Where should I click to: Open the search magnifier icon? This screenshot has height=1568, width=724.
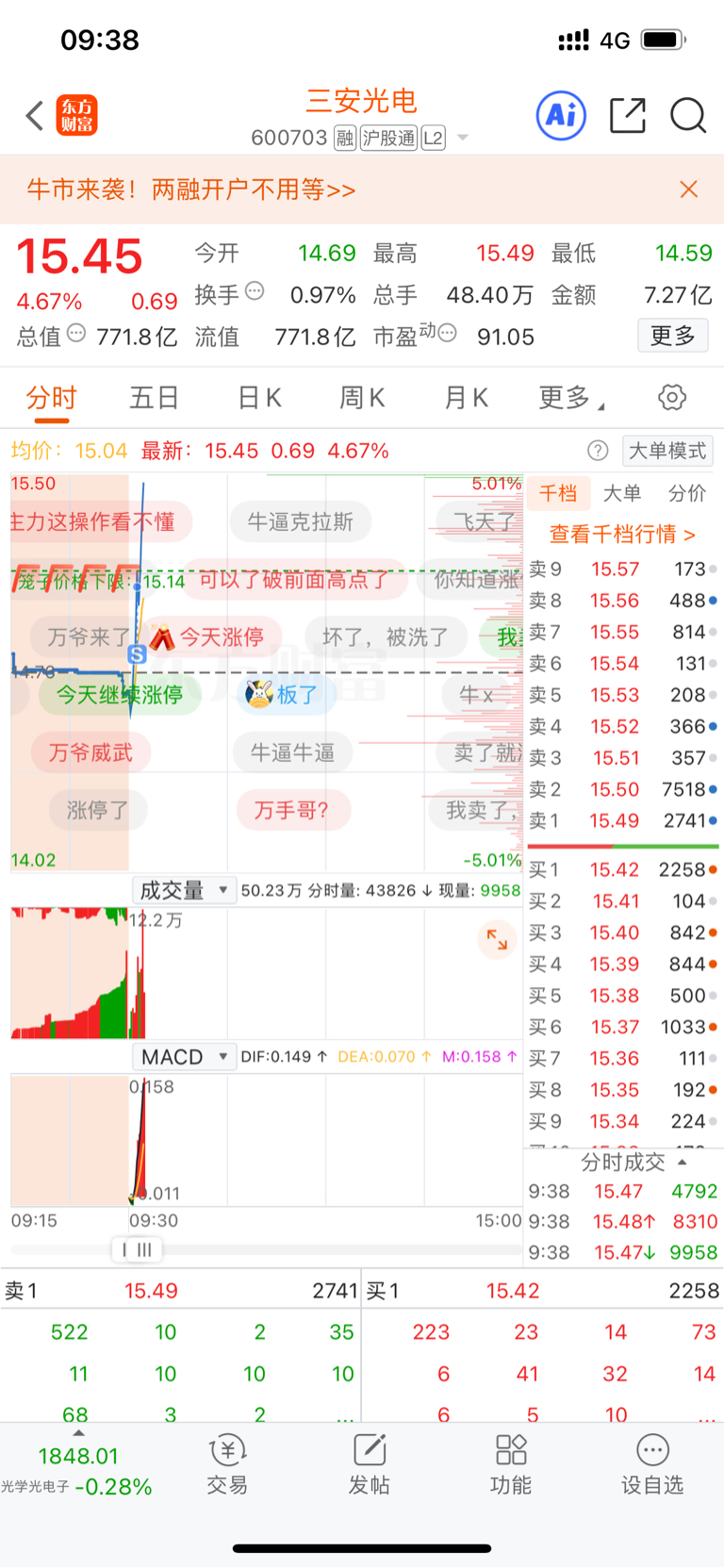tap(688, 115)
